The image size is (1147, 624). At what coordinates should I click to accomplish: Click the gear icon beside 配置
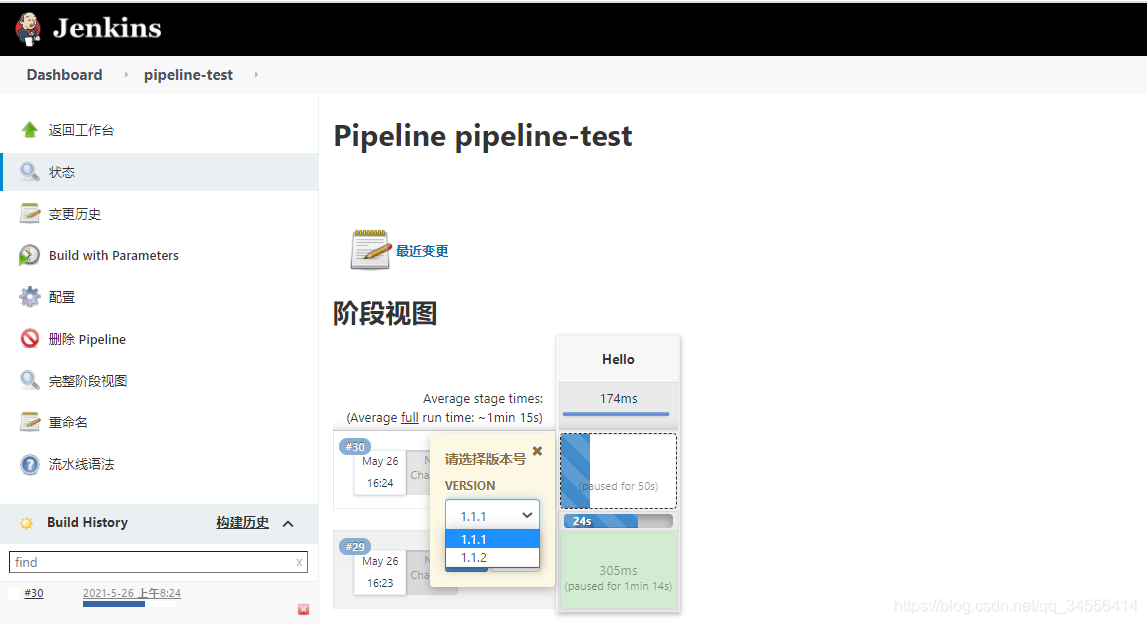(29, 297)
